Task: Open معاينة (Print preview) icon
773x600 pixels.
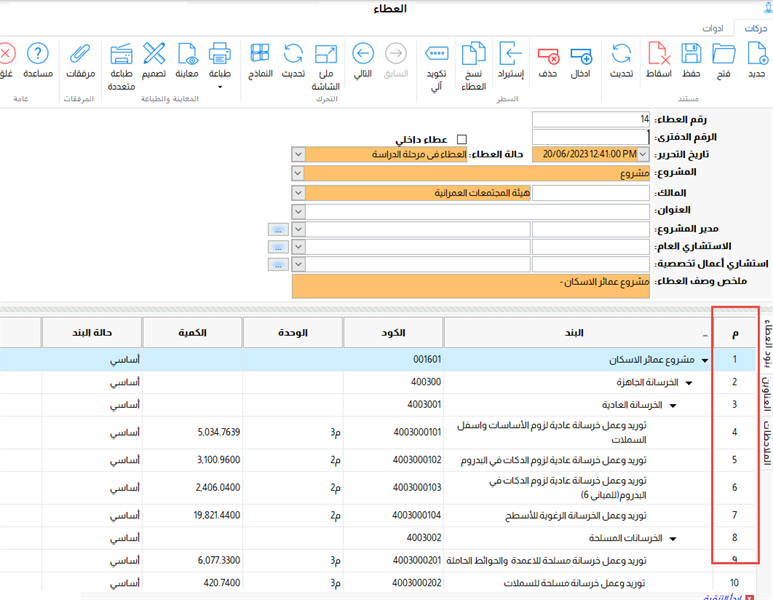Action: point(187,54)
